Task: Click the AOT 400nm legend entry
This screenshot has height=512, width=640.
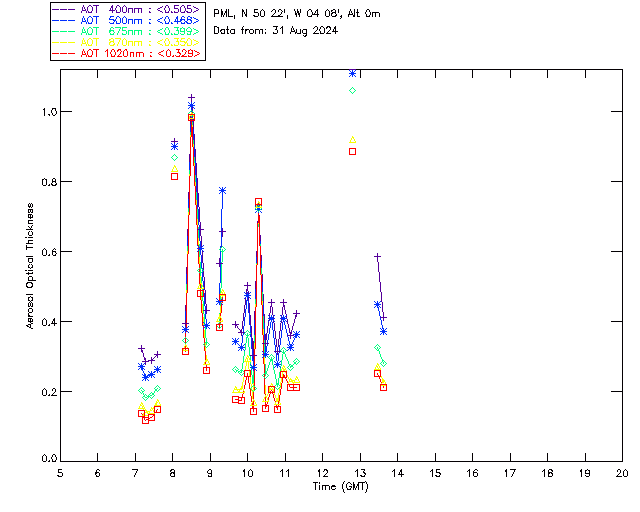Action: pos(126,9)
